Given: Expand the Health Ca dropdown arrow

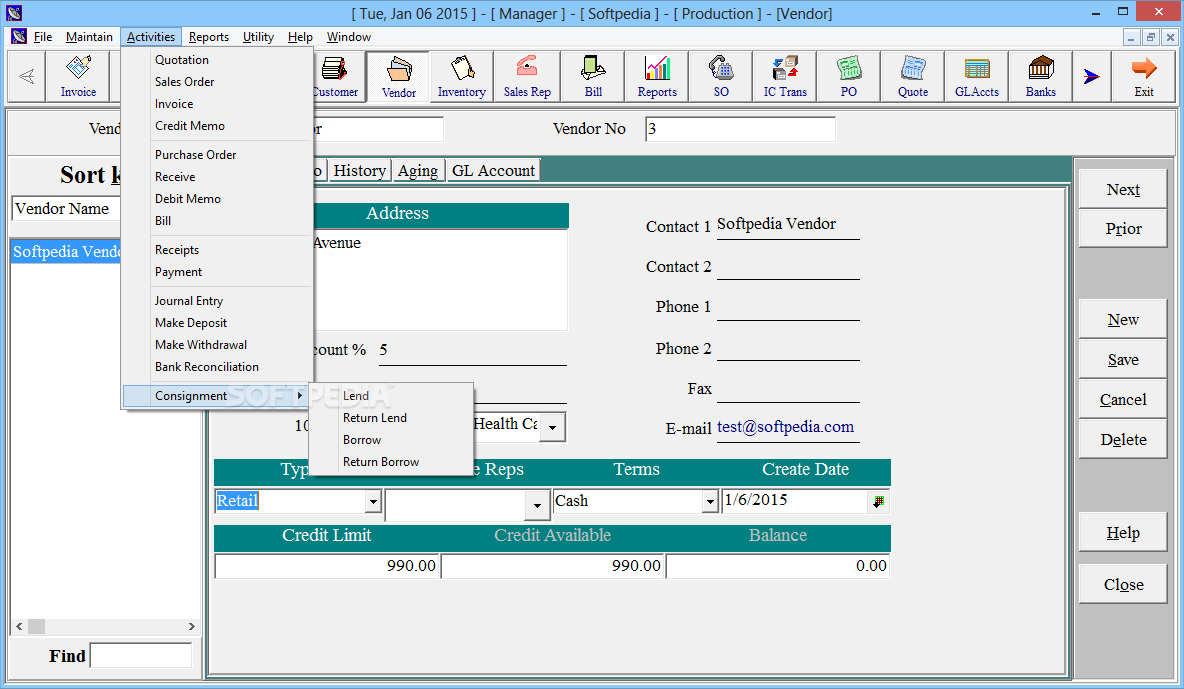Looking at the screenshot, I should pyautogui.click(x=553, y=427).
